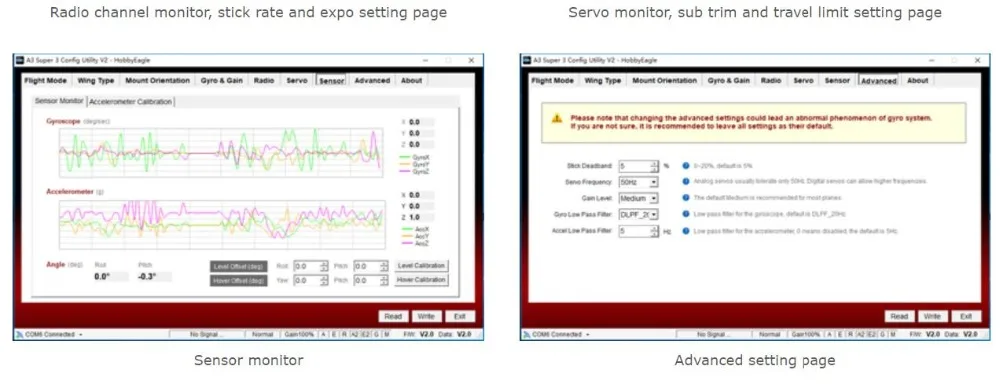Adjust the Stick Deadband spinner arrows
This screenshot has width=1000, height=388.
pos(654,166)
